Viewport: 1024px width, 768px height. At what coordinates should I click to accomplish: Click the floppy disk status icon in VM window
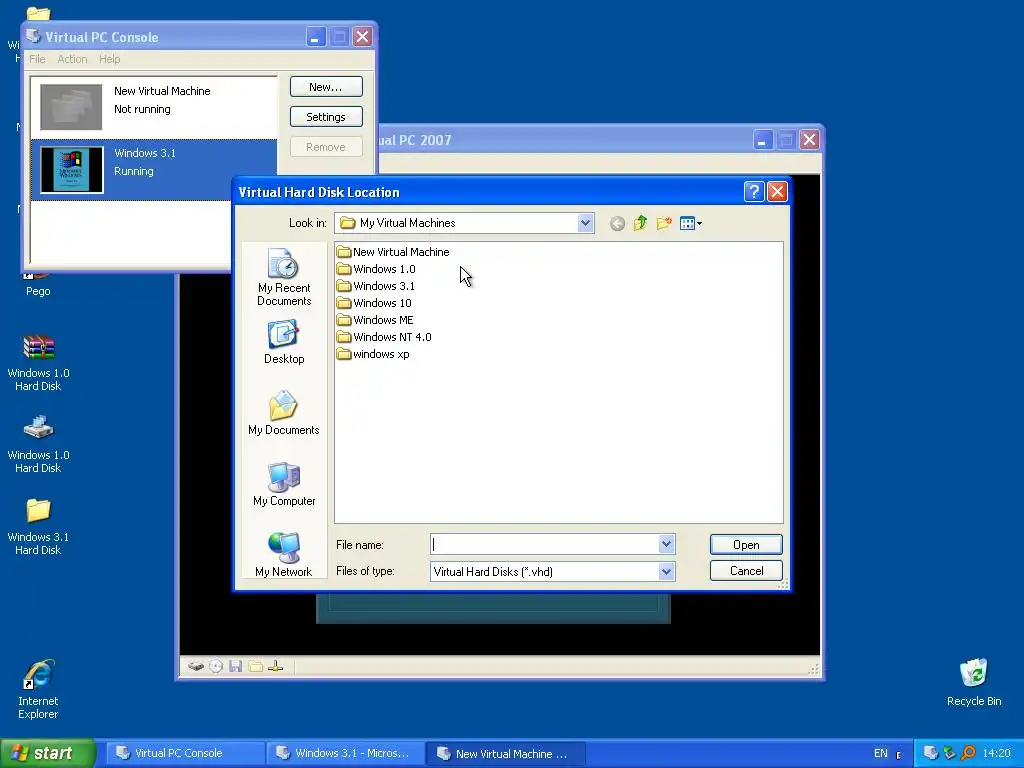pos(236,666)
